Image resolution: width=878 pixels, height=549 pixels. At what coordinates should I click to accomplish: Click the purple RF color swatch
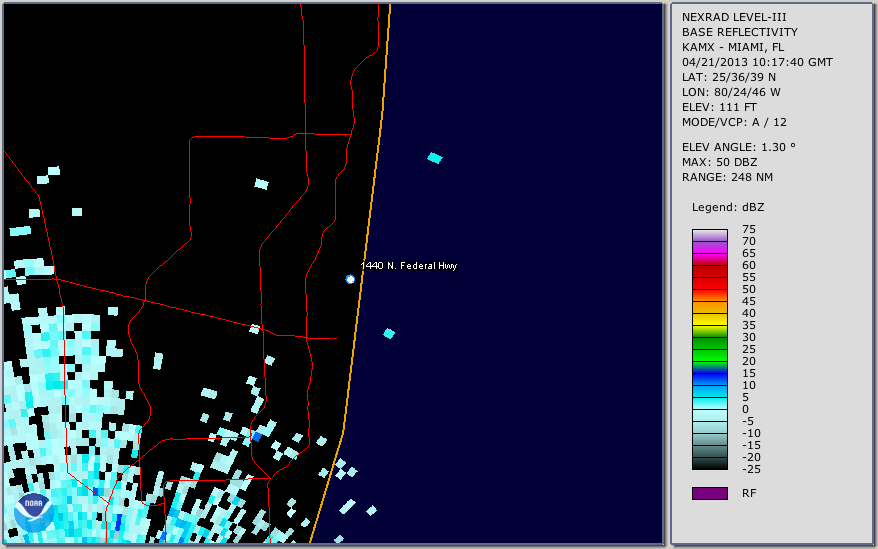709,493
